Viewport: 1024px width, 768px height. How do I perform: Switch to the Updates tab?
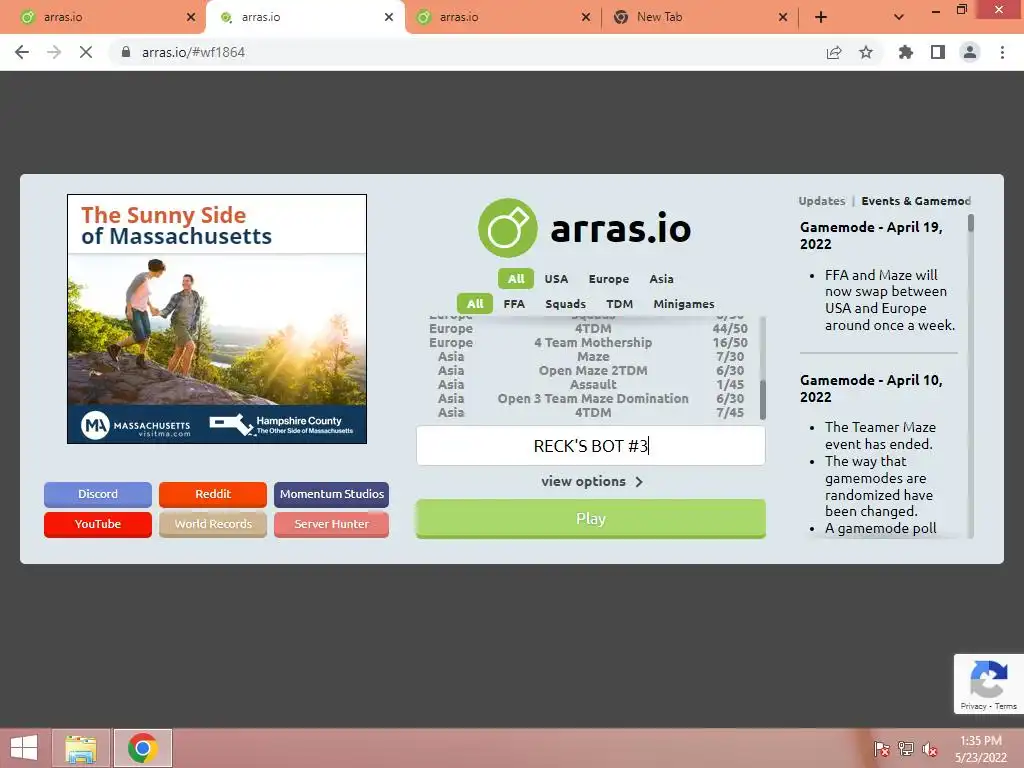tap(822, 201)
